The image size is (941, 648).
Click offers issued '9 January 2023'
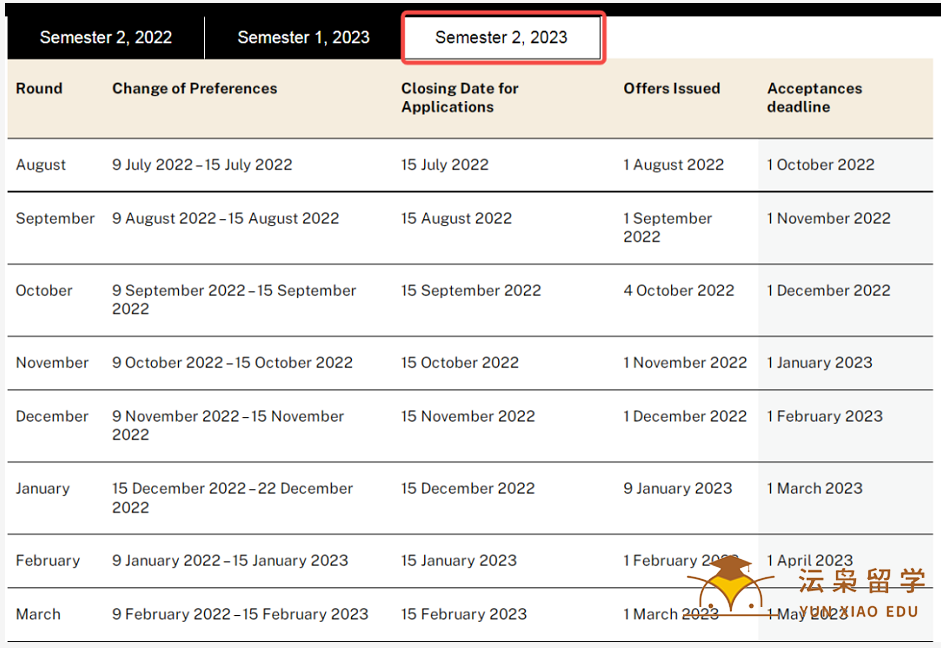click(678, 488)
